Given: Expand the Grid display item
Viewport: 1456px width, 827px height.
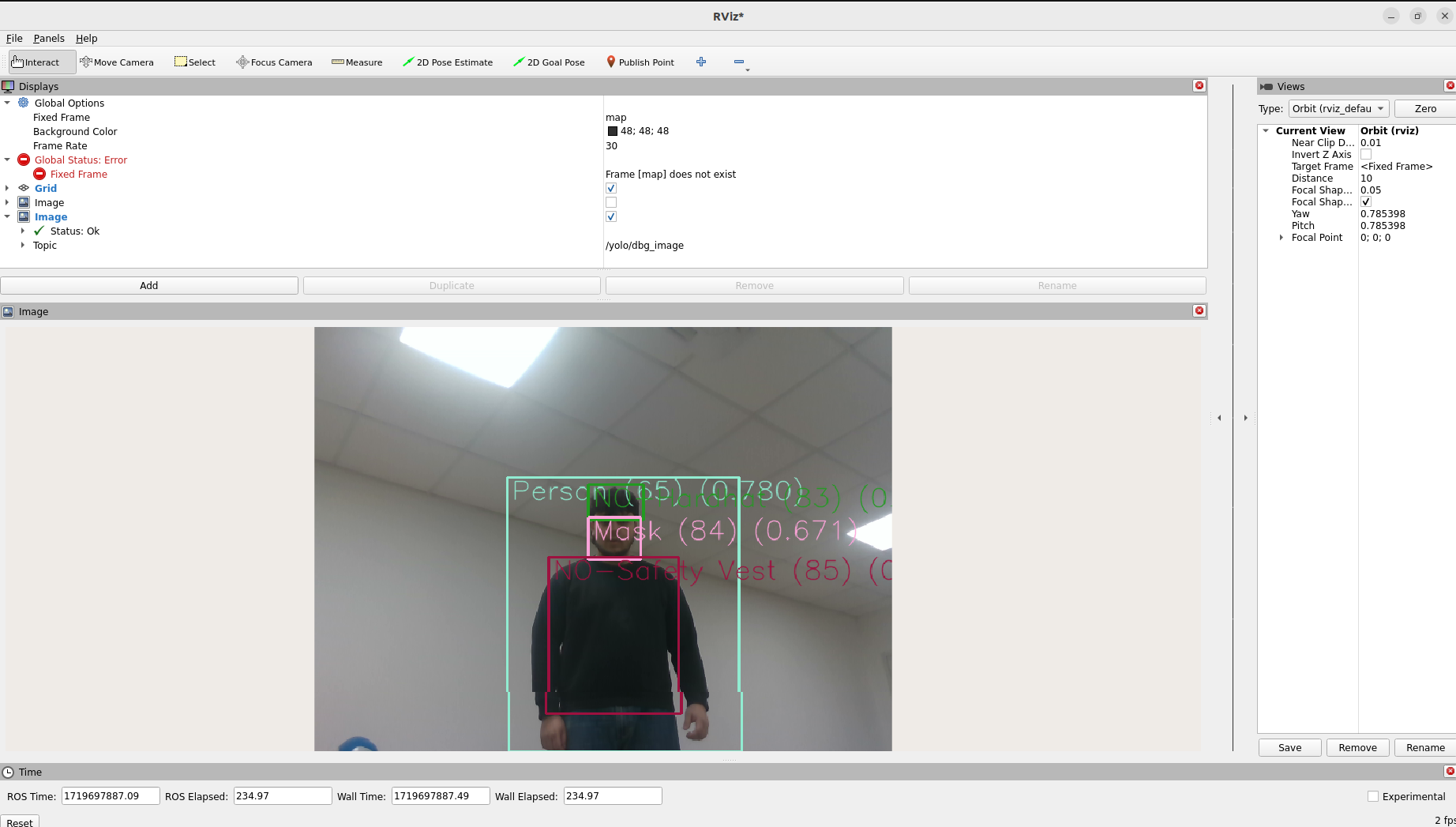Looking at the screenshot, I should coord(8,189).
